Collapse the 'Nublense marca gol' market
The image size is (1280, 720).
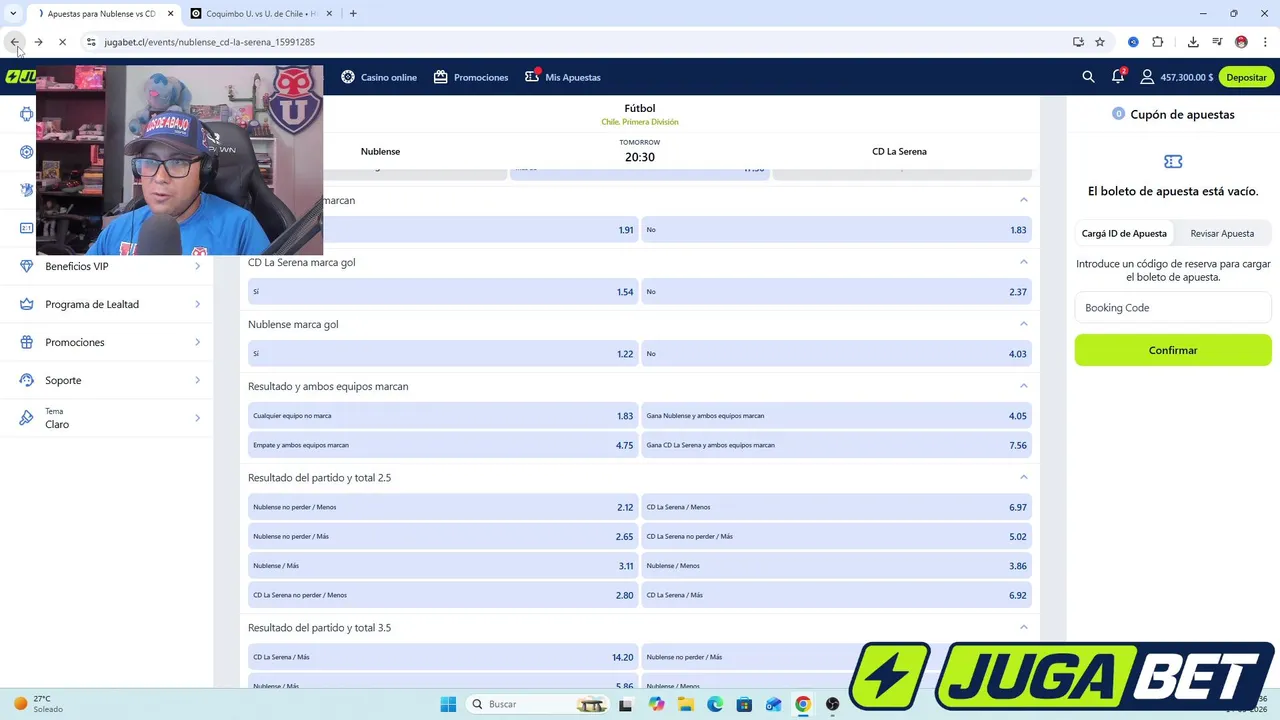(1023, 324)
